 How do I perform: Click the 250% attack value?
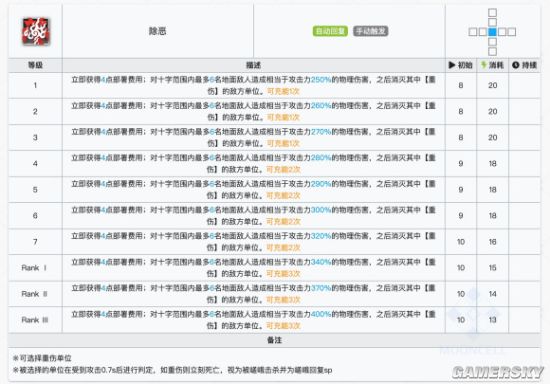pos(321,80)
